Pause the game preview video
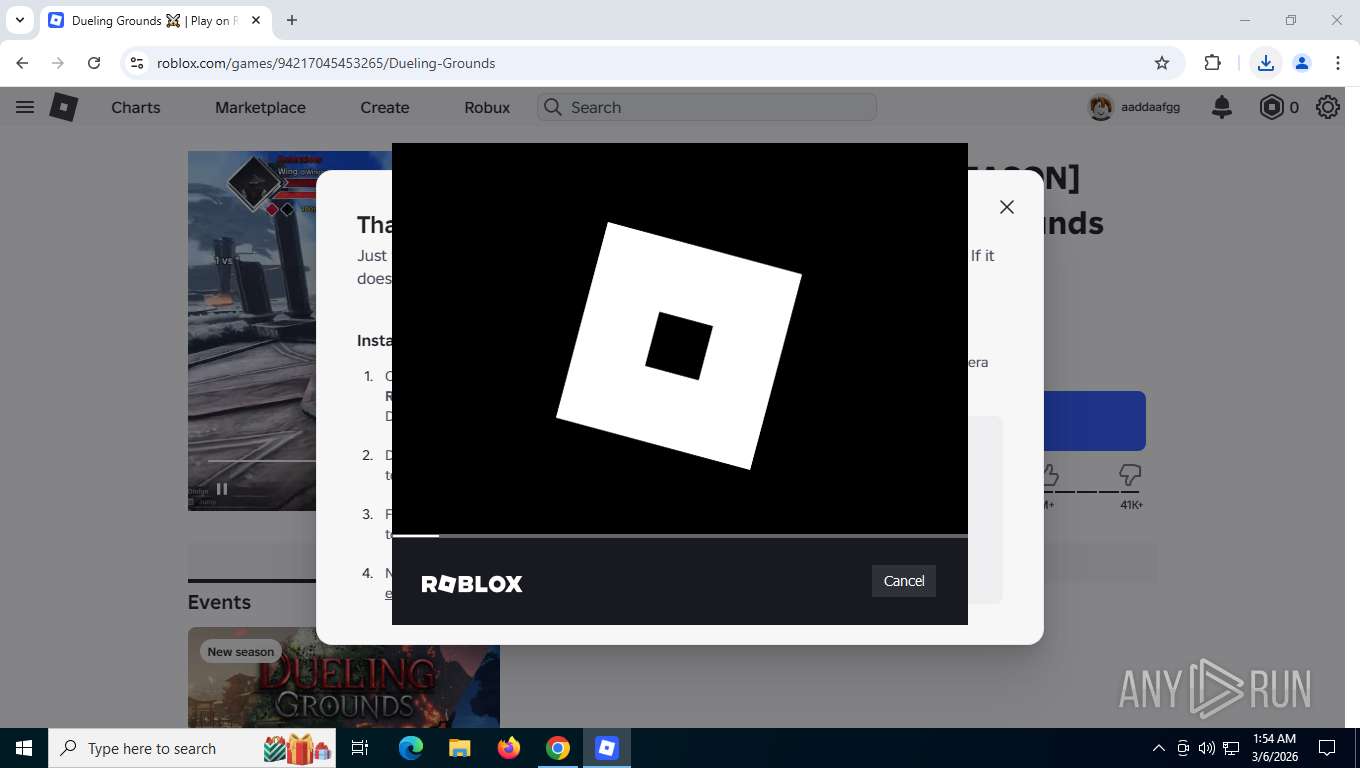The height and width of the screenshot is (768, 1360). coord(222,489)
